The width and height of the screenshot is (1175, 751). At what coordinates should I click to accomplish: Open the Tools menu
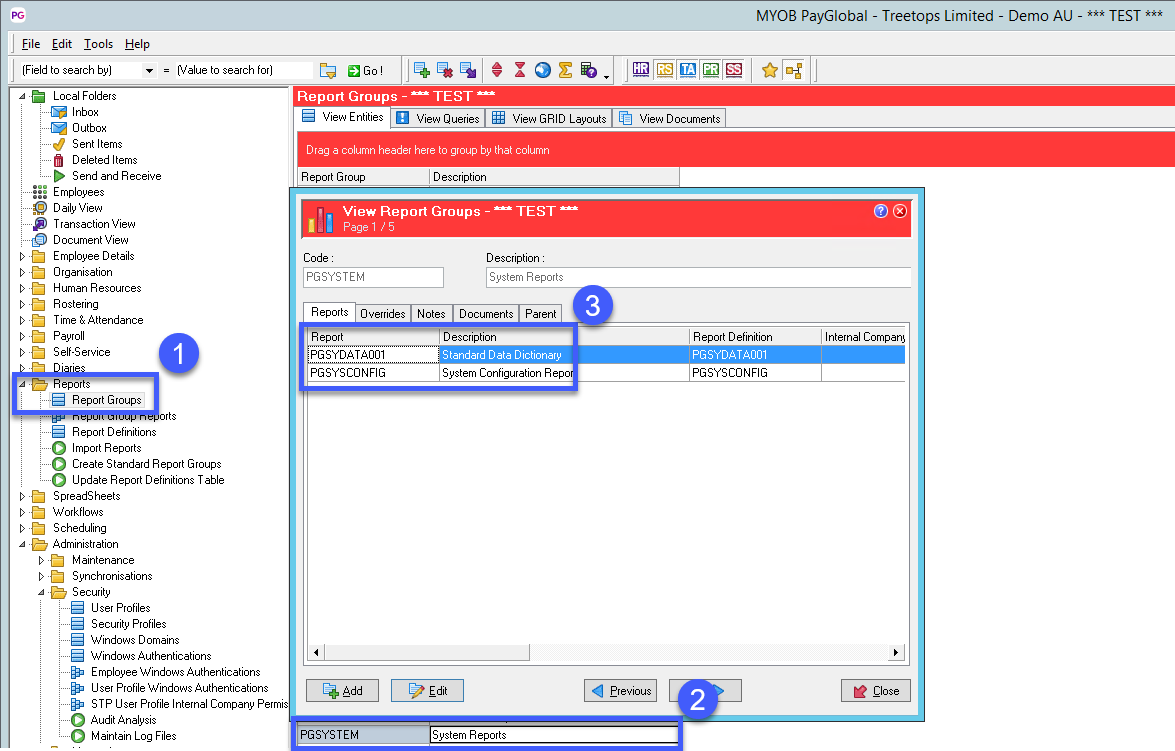click(x=98, y=44)
